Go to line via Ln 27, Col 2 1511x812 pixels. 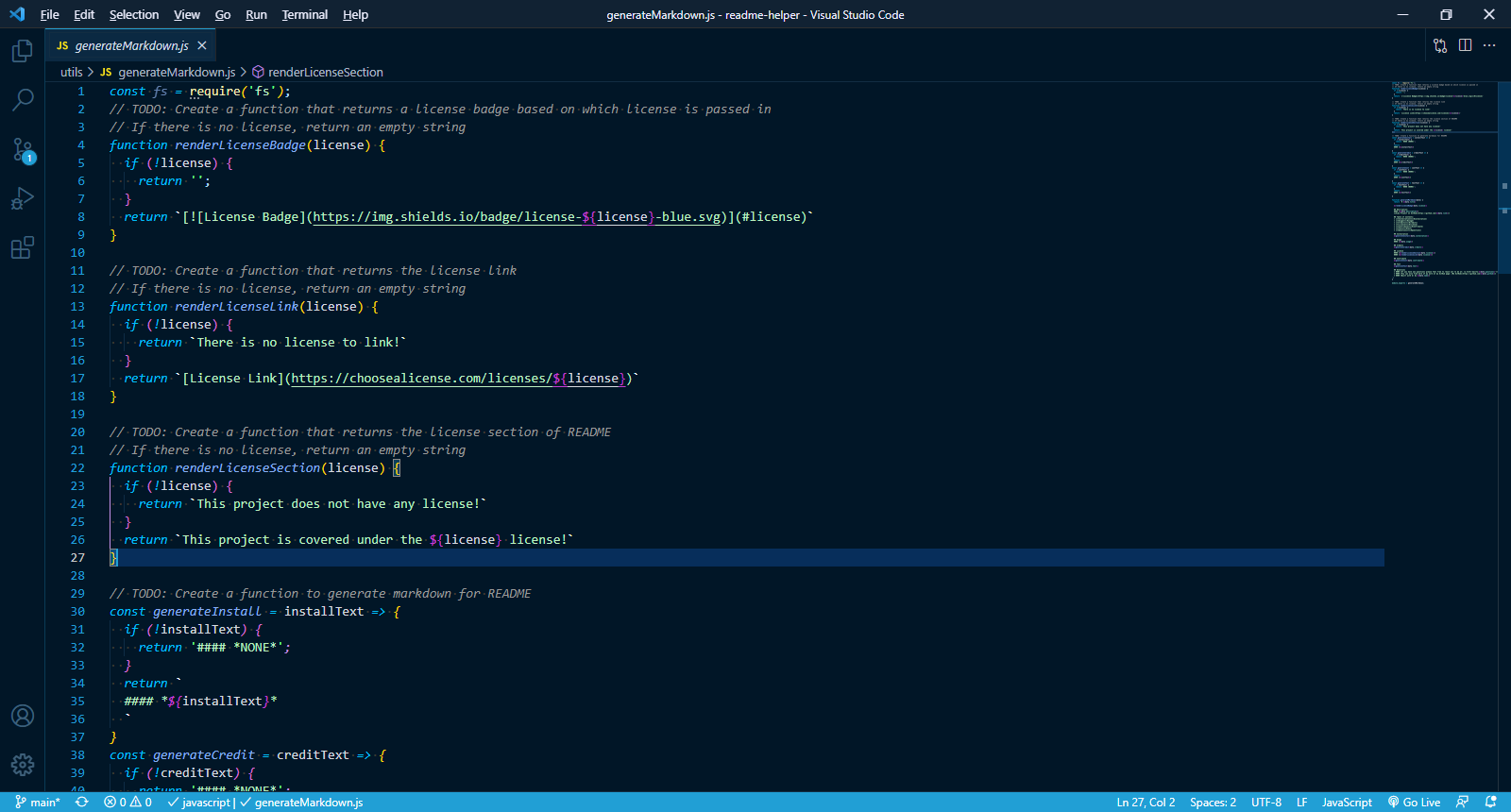pos(1146,803)
